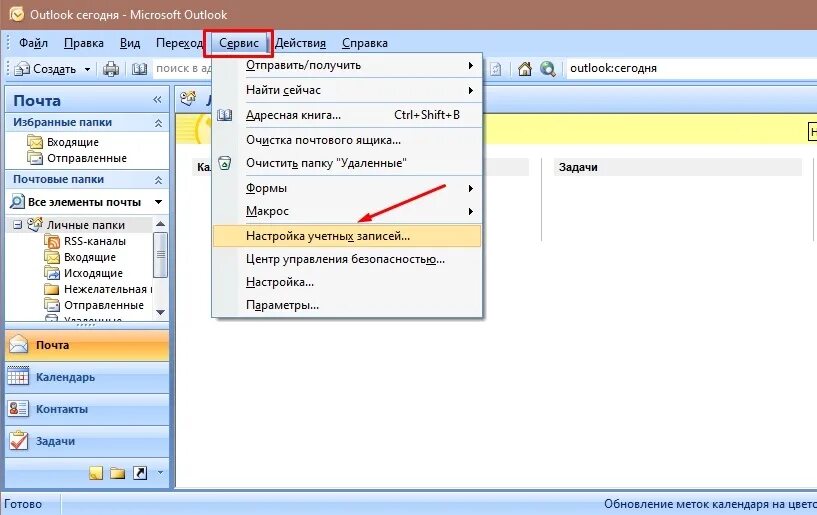Open the Address Book toolbar icon
Screen dimensions: 817x515
coord(139,68)
